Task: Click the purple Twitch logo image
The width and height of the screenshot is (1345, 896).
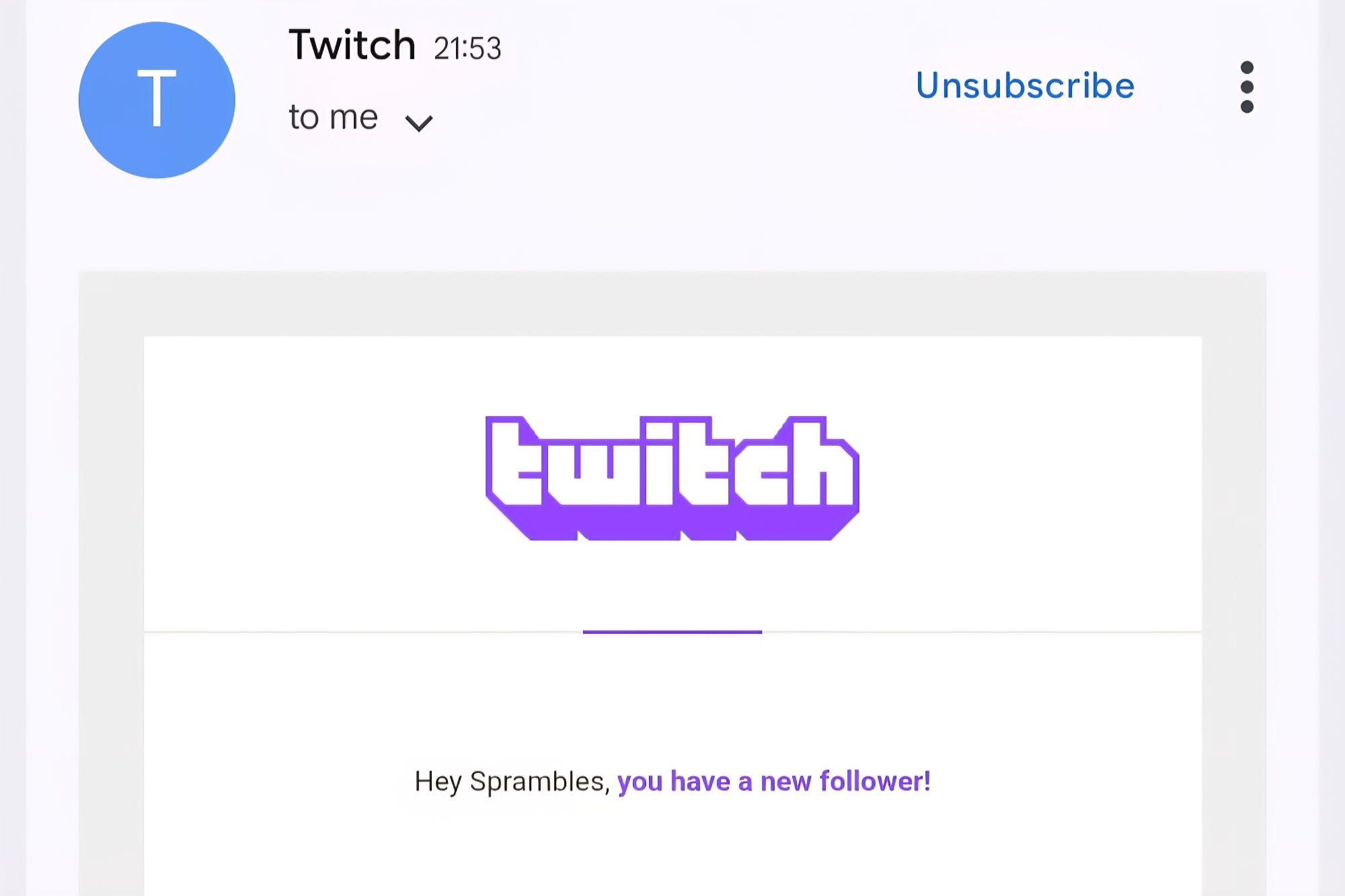Action: pos(672,477)
